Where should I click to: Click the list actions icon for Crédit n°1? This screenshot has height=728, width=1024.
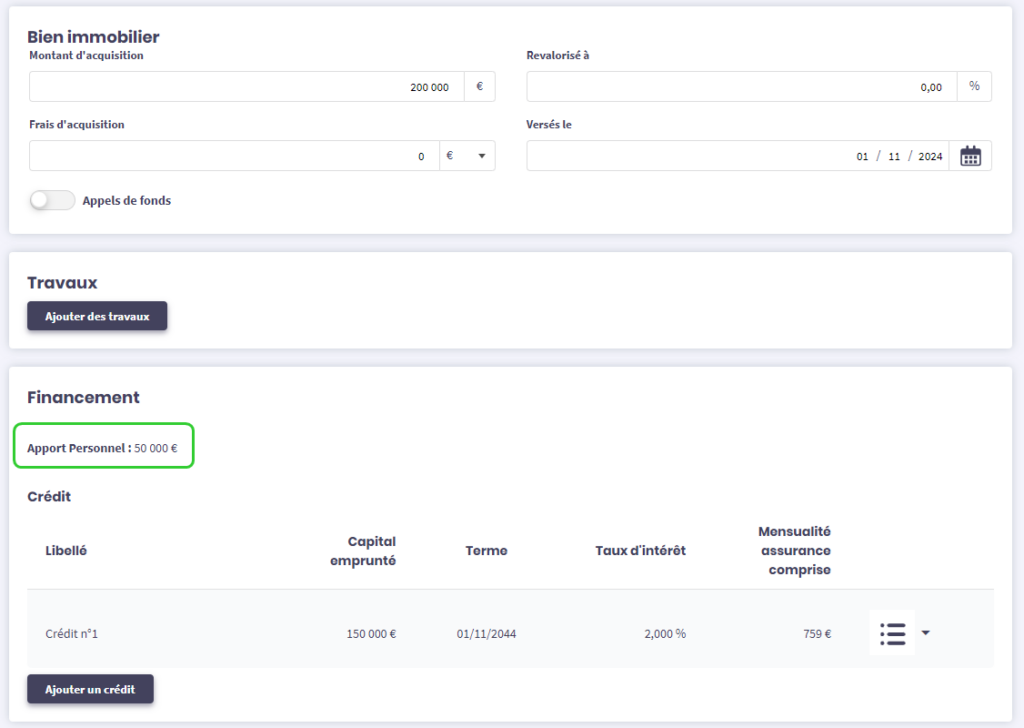[x=892, y=633]
